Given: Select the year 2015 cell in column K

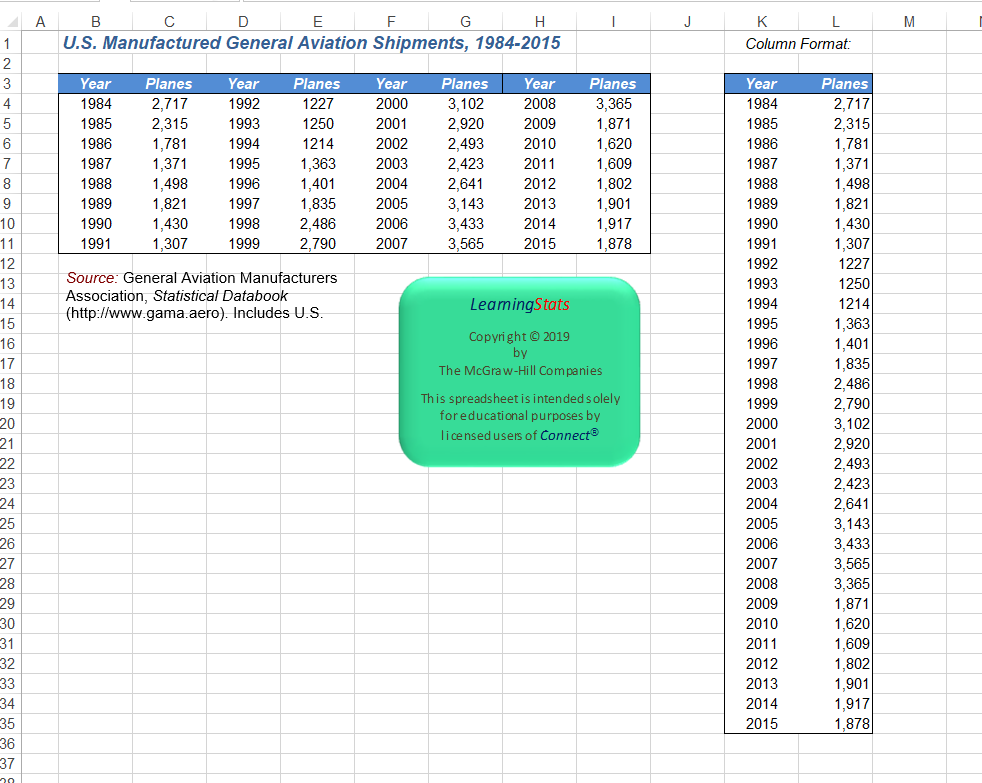Looking at the screenshot, I should pyautogui.click(x=761, y=724).
